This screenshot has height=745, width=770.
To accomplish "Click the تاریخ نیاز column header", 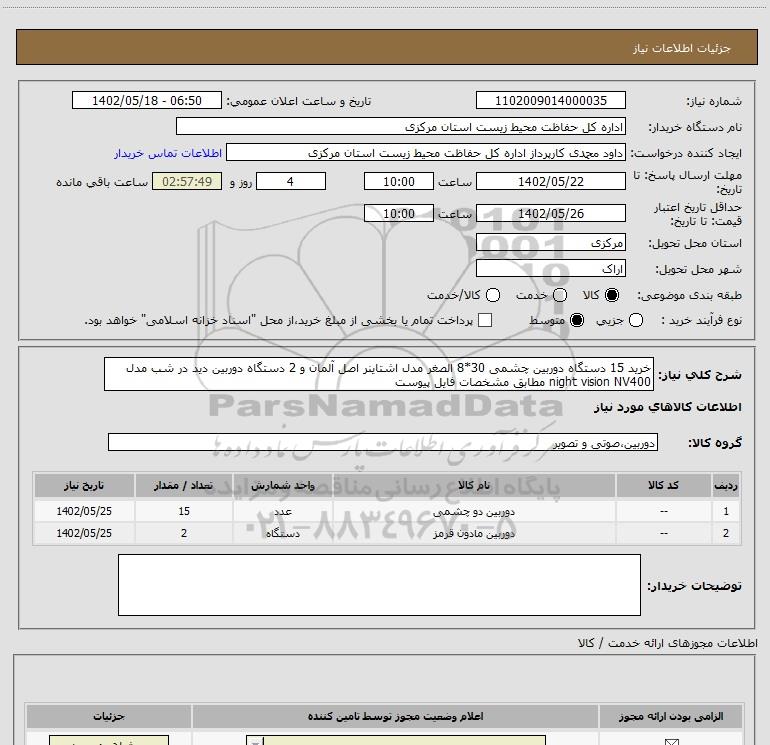I will pos(84,485).
